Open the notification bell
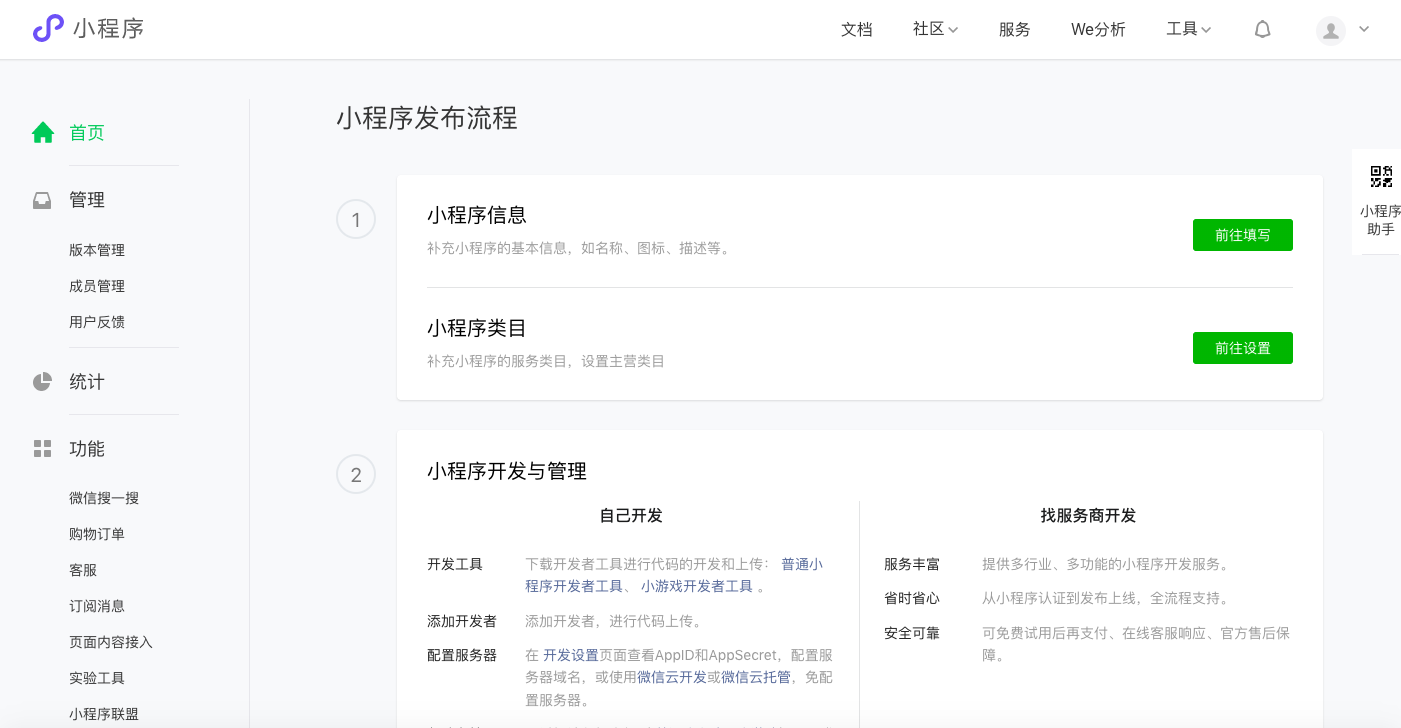 coord(1262,30)
